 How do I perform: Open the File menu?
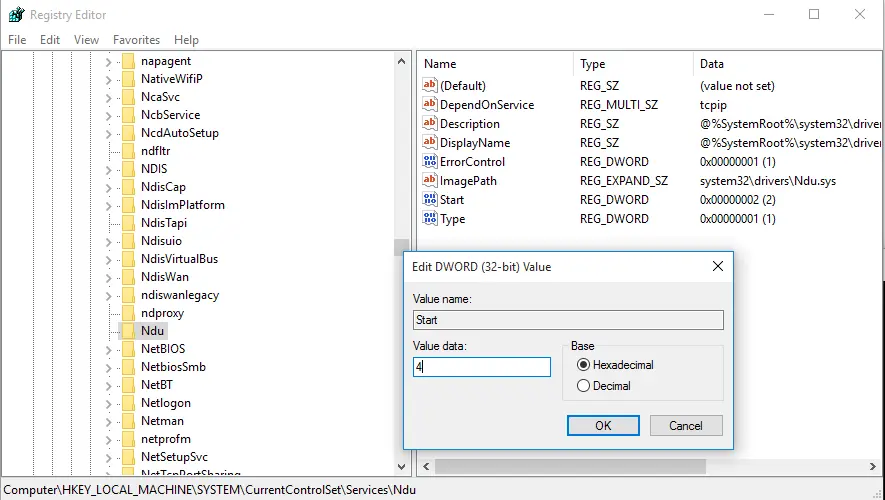(x=17, y=40)
